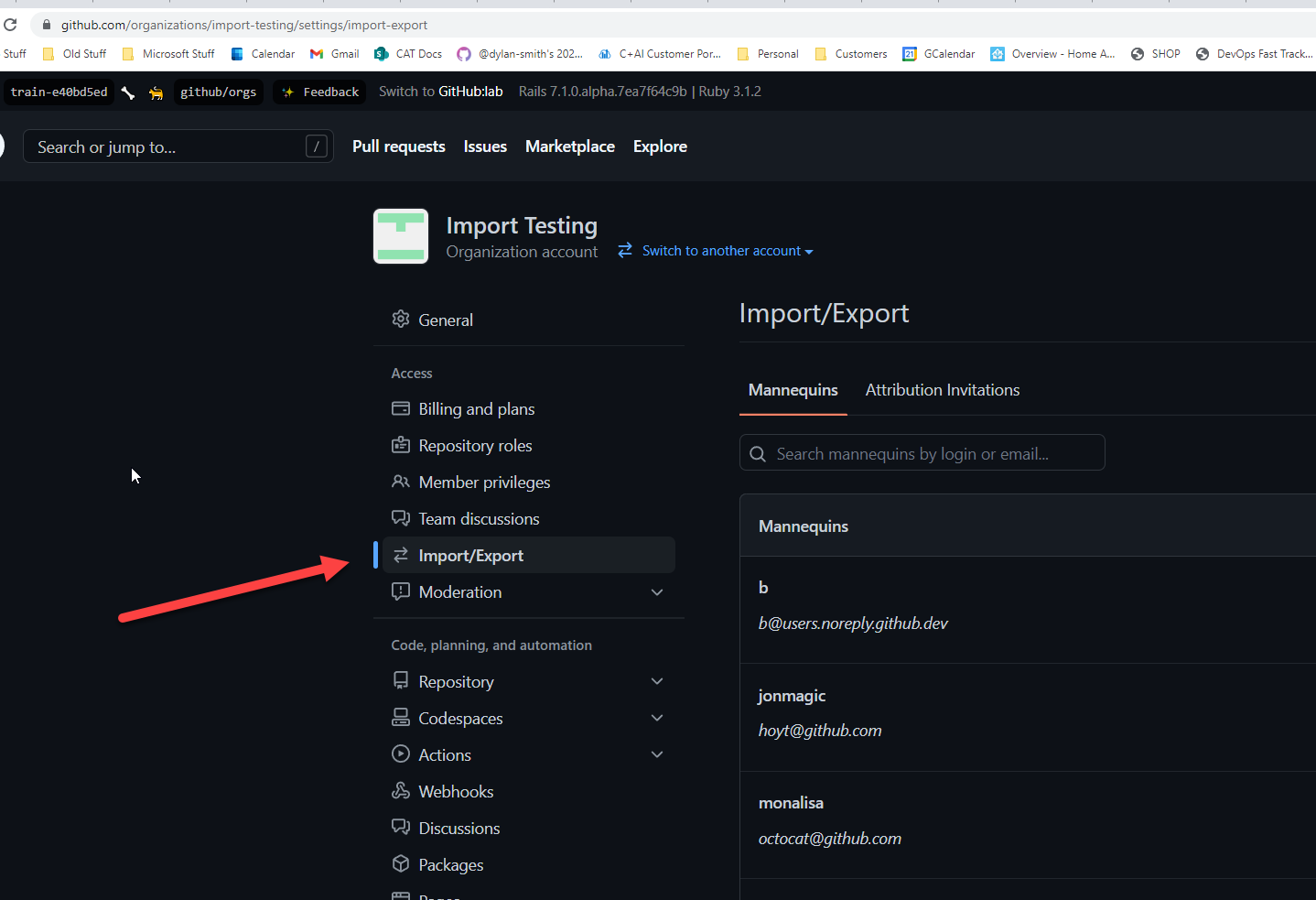Viewport: 1316px width, 900px height.
Task: Click the Feedback button
Action: pos(319,92)
